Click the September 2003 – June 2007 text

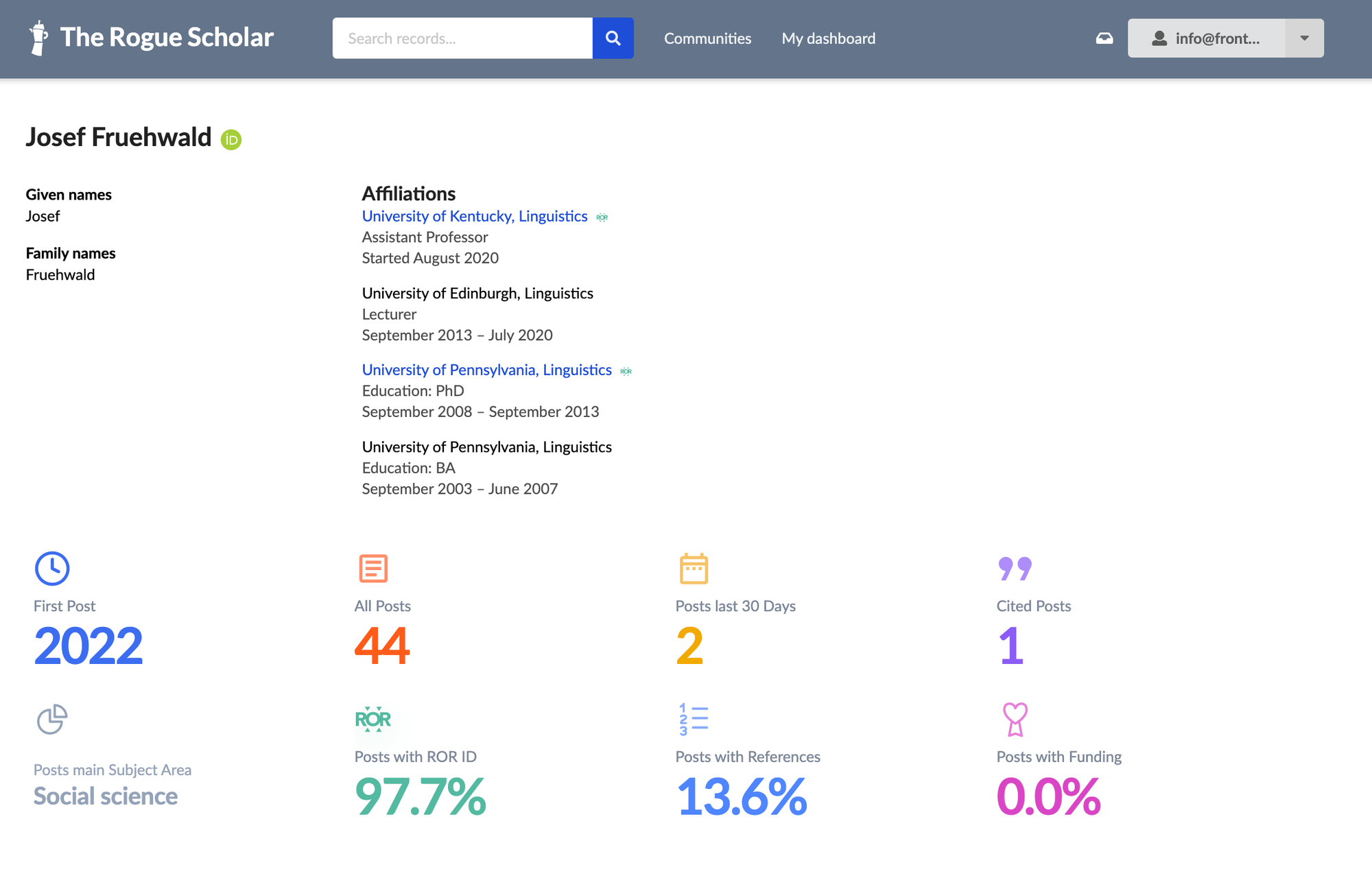[460, 488]
